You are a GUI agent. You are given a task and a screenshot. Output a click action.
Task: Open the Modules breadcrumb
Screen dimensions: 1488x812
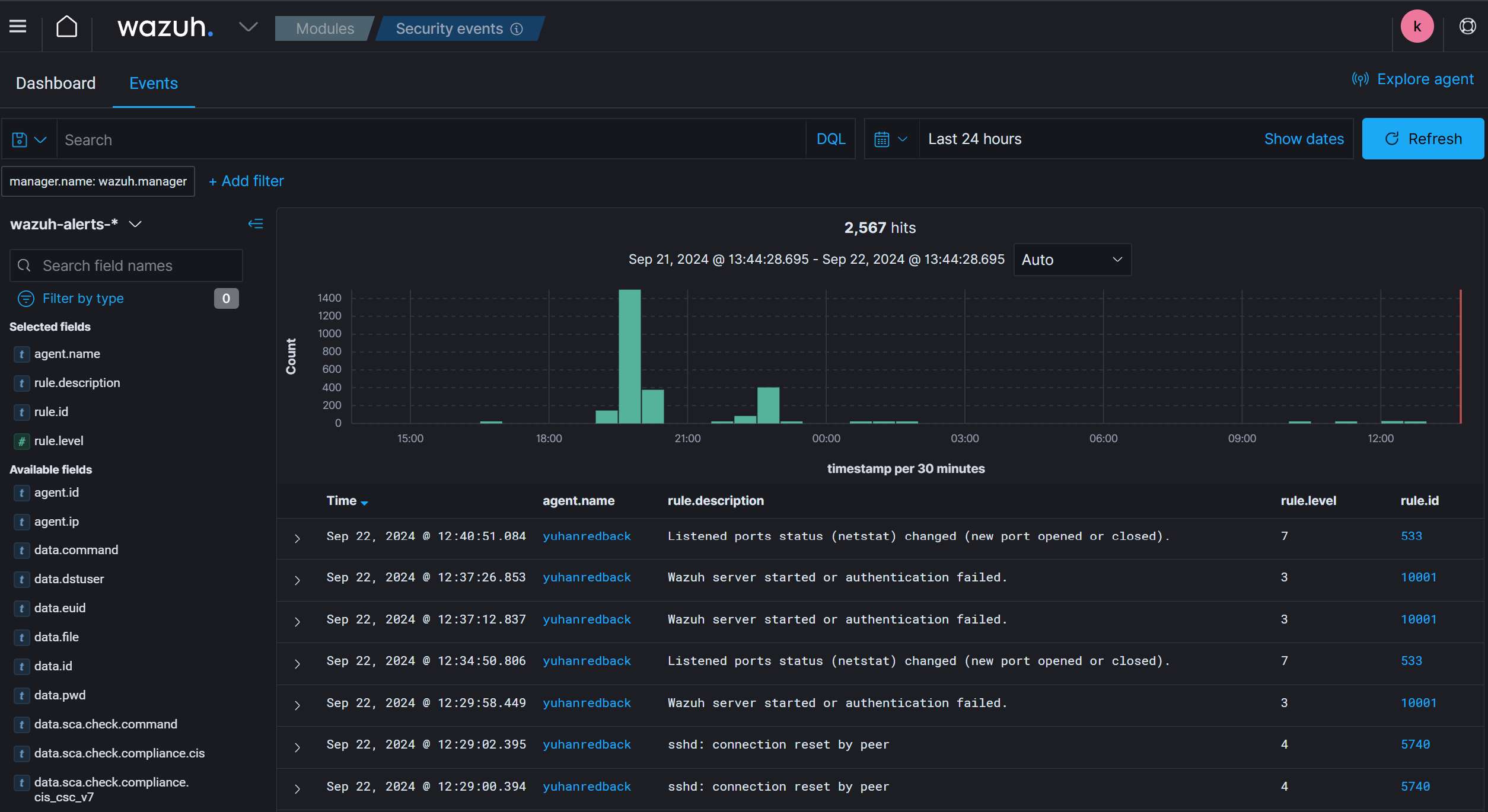point(324,28)
